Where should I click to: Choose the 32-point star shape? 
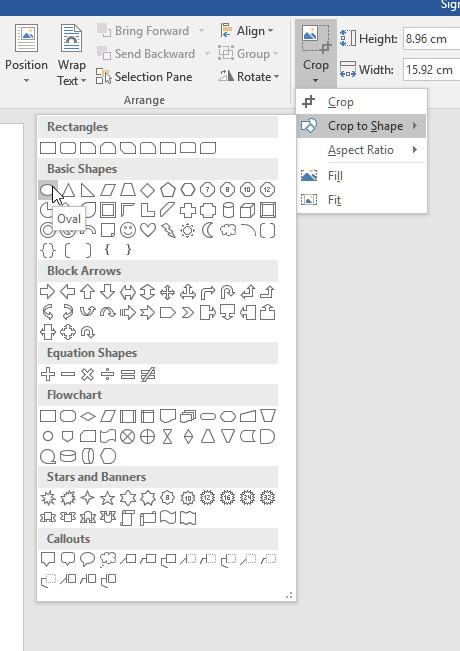click(x=268, y=497)
